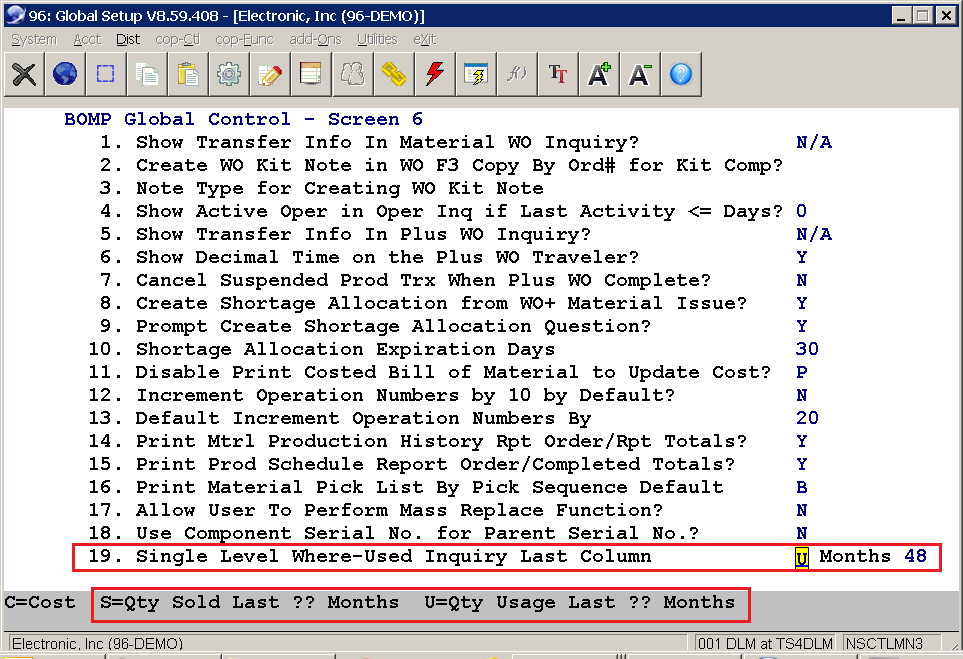This screenshot has height=659, width=963.
Task: Click the red Tt font icon
Action: coord(558,75)
